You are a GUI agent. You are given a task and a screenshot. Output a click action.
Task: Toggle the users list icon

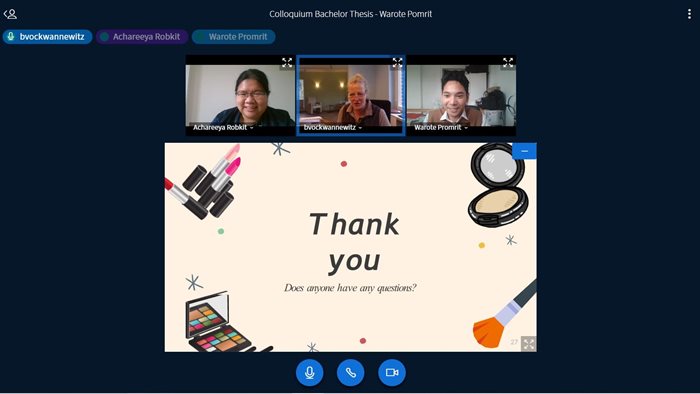[10, 14]
